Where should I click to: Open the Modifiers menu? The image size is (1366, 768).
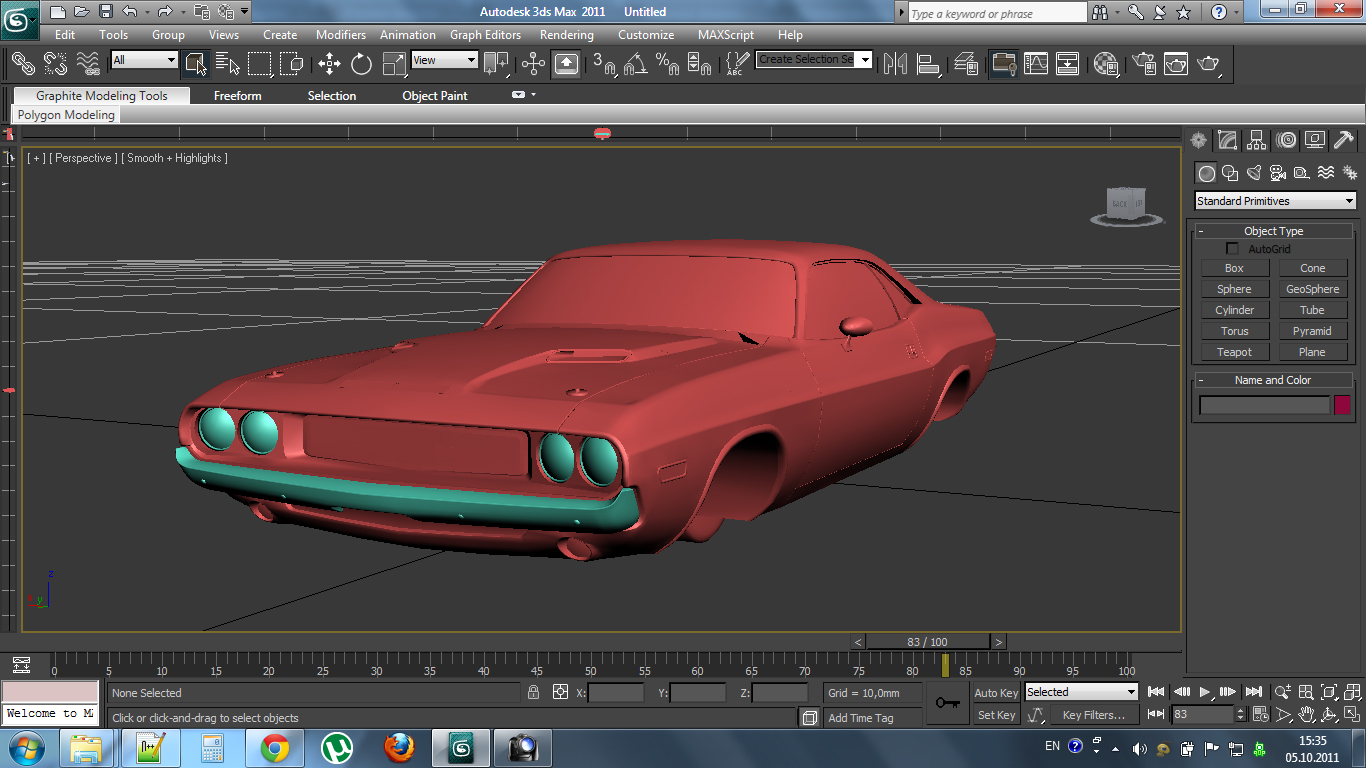340,34
